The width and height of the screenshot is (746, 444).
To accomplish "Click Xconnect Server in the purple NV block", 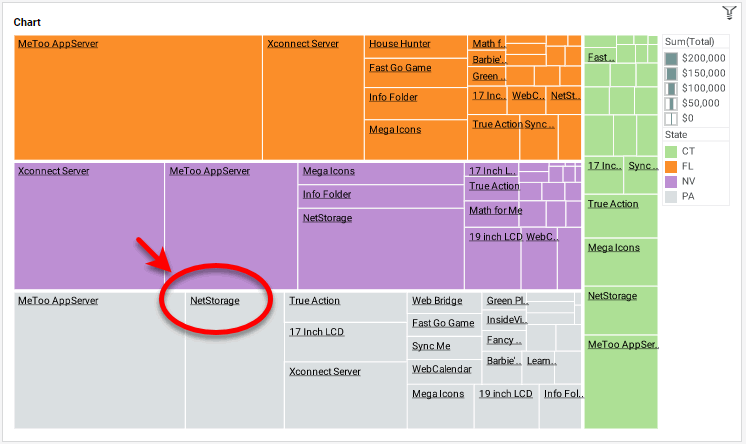I will 53,171.
